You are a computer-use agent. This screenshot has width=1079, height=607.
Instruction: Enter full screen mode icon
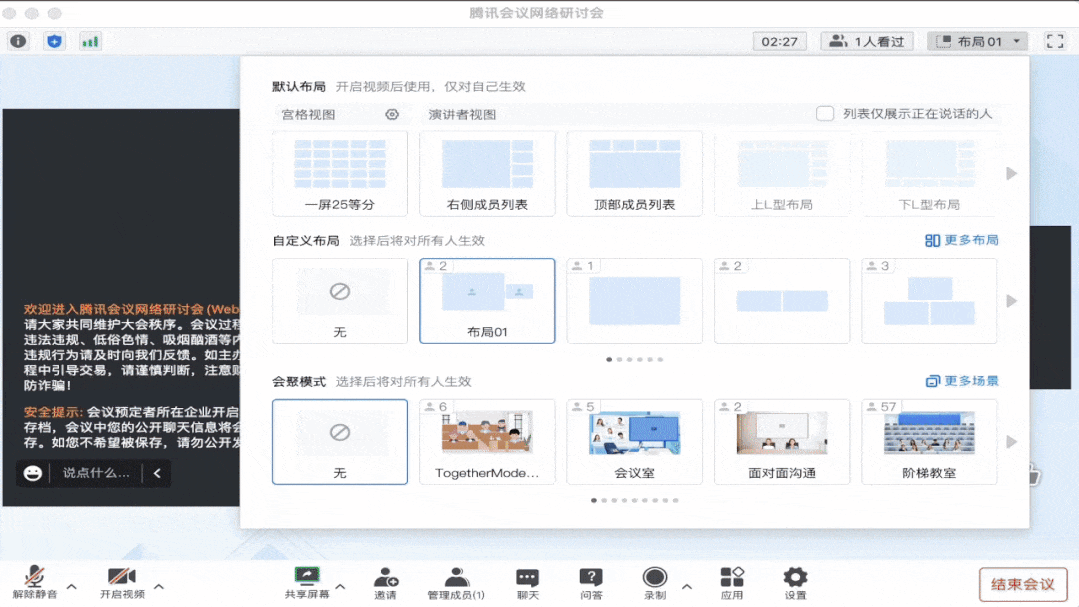(1055, 41)
